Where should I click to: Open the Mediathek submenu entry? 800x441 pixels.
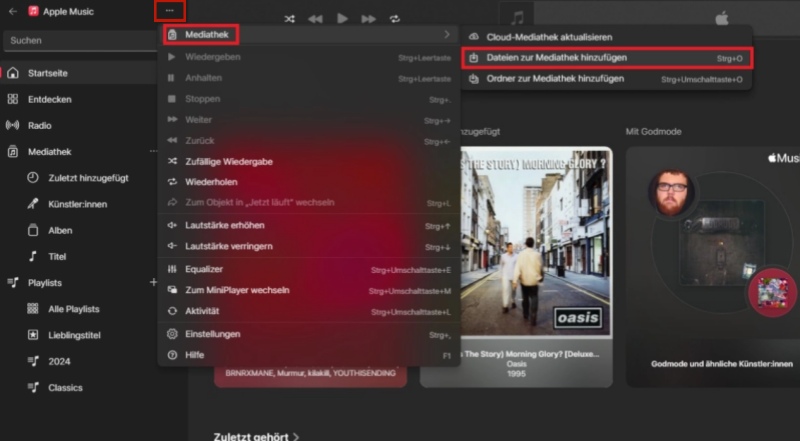coord(309,35)
